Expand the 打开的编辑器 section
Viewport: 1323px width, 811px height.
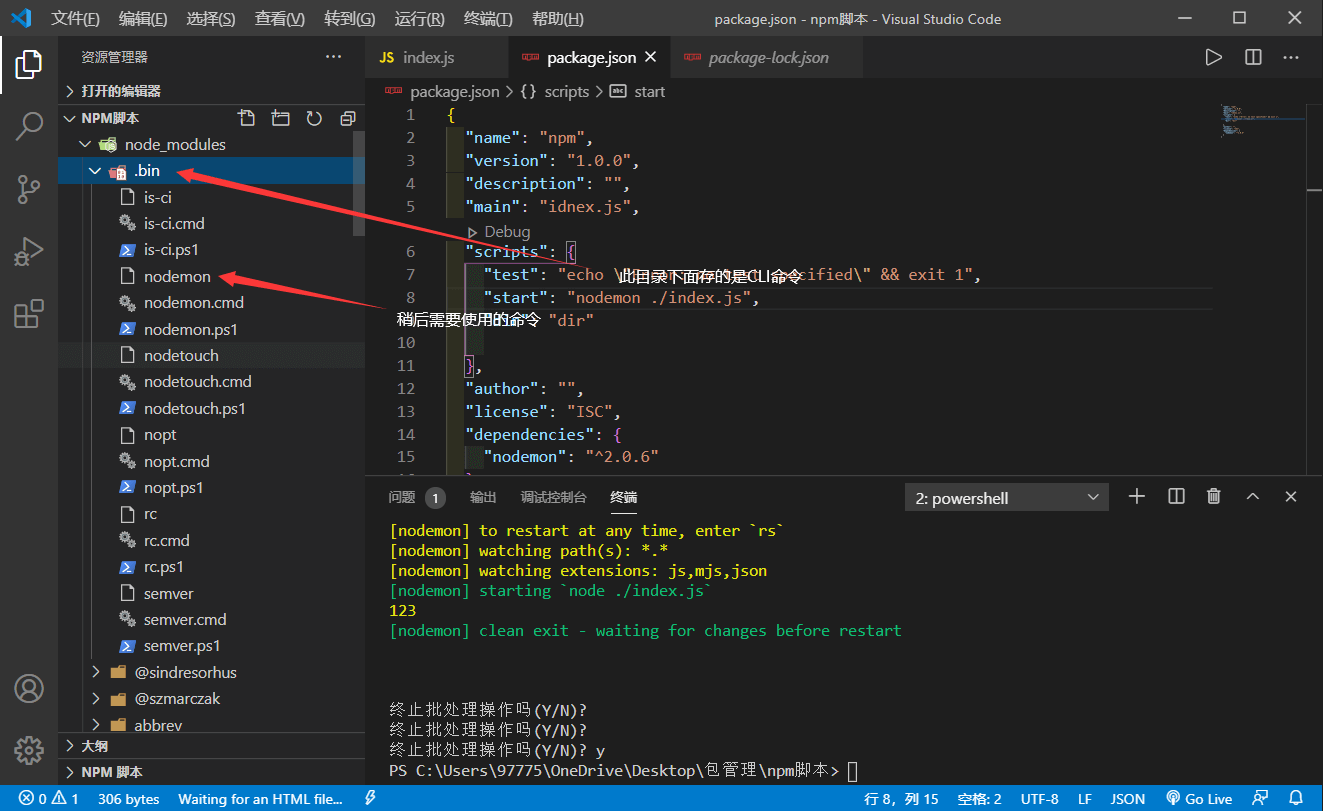click(210, 91)
